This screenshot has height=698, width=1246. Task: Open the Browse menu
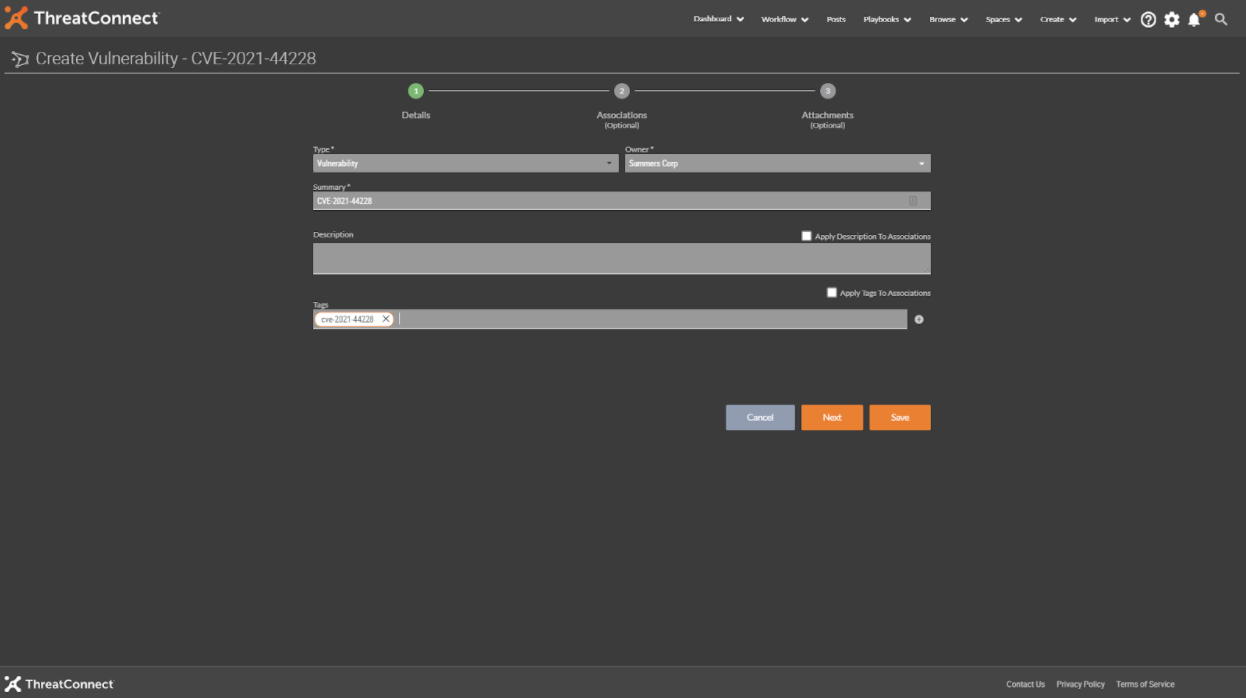[x=948, y=19]
